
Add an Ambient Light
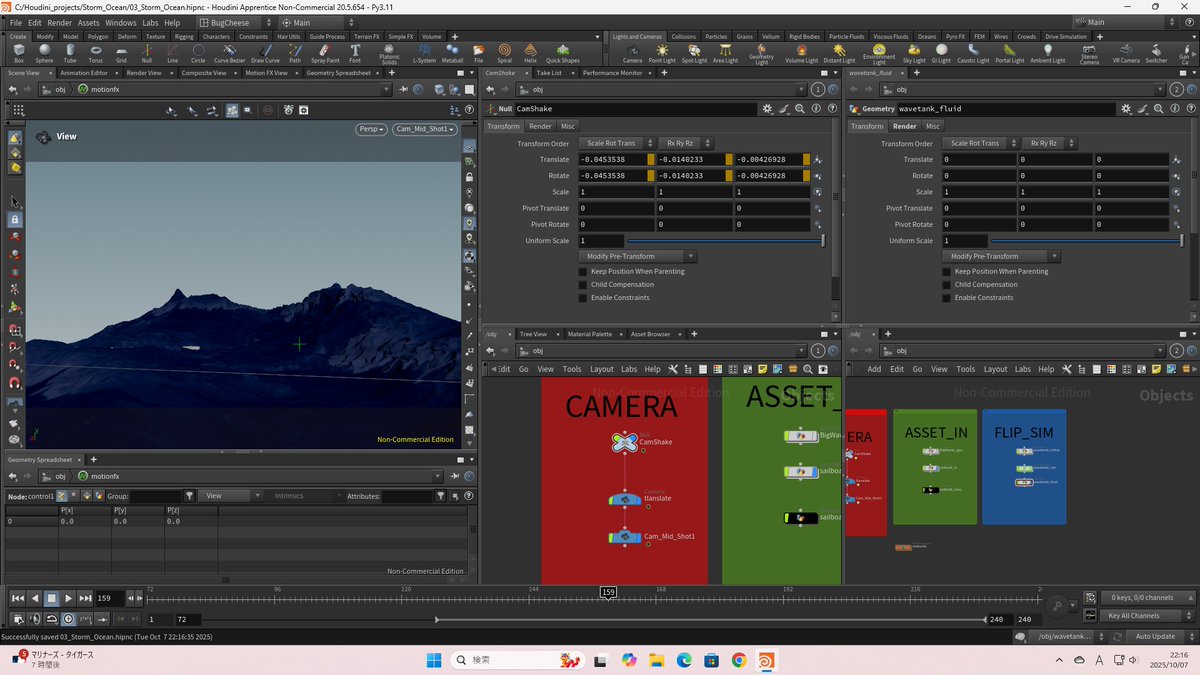tap(1048, 52)
